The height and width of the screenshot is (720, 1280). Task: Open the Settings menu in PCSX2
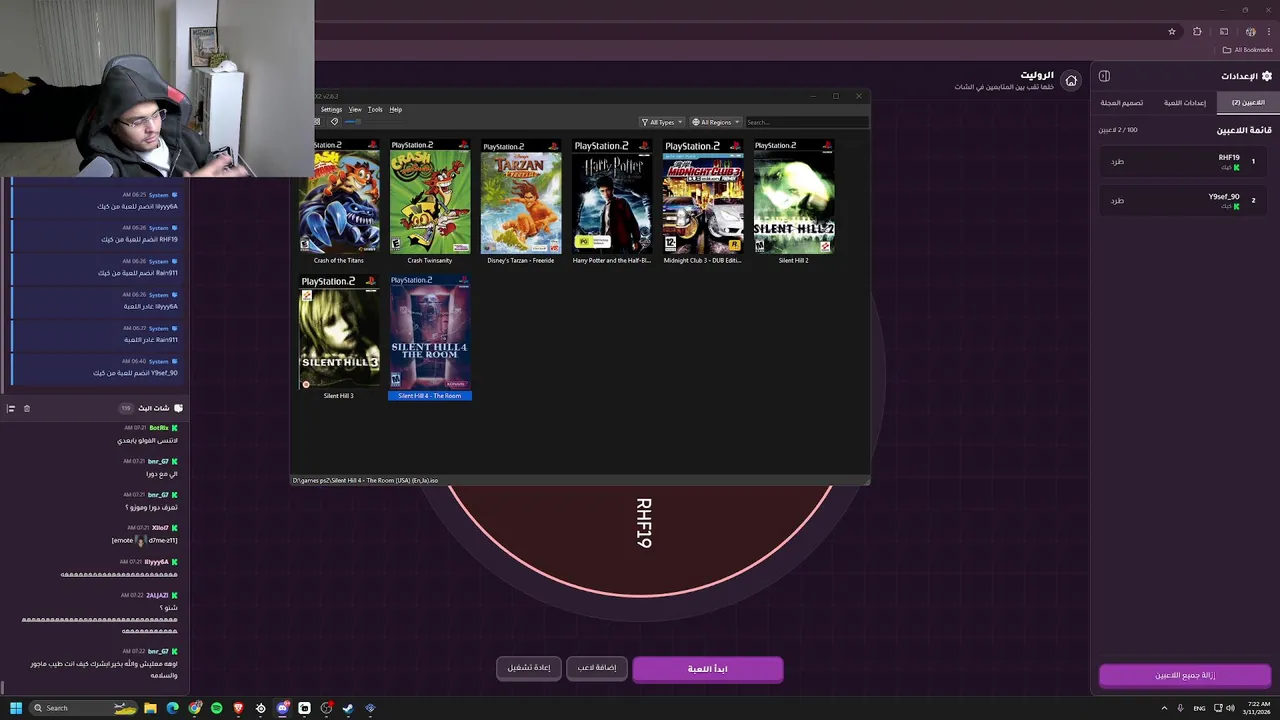point(331,109)
